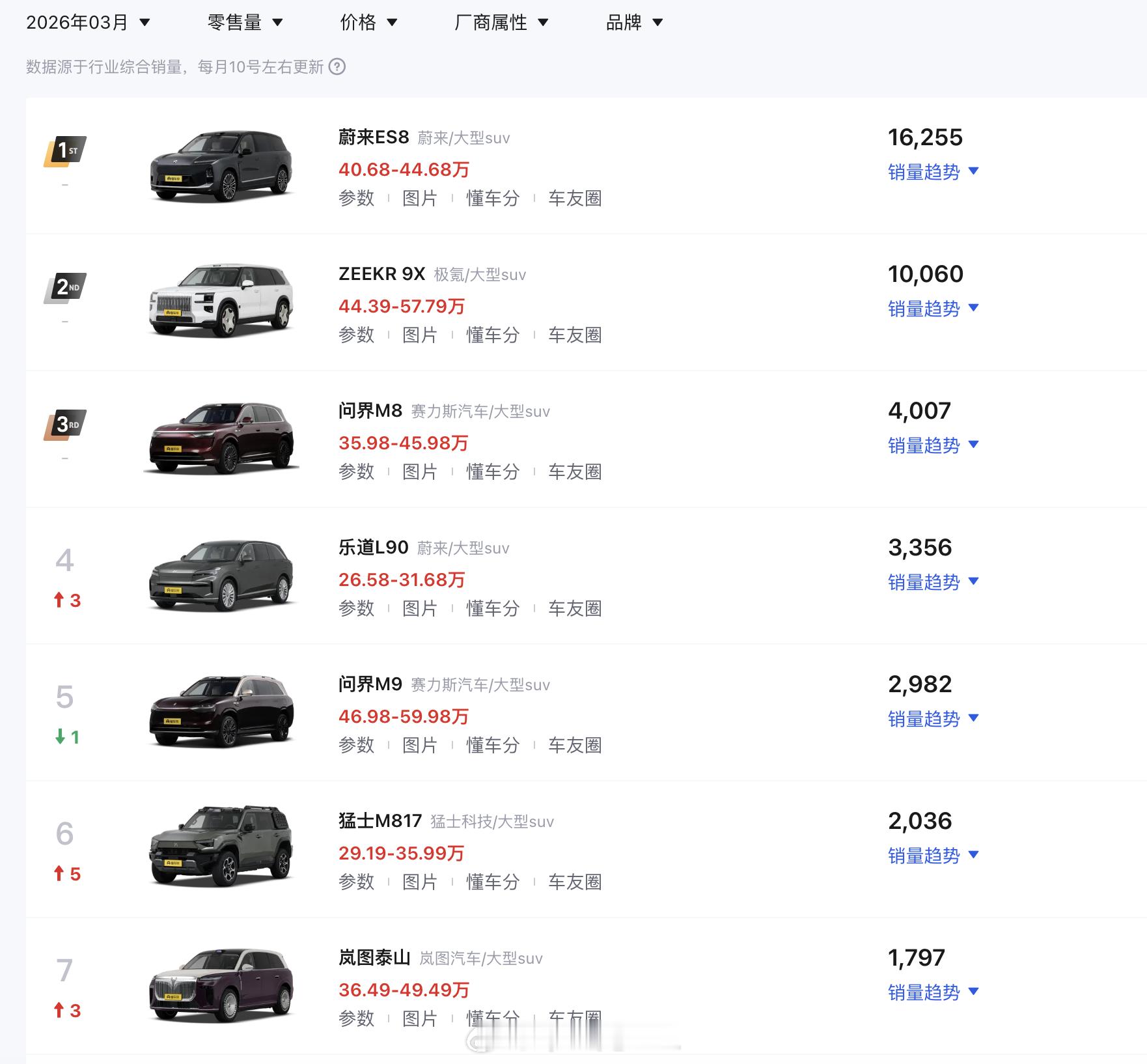Click the green down arrow beside rank 5
1147x1064 pixels.
coord(67,737)
